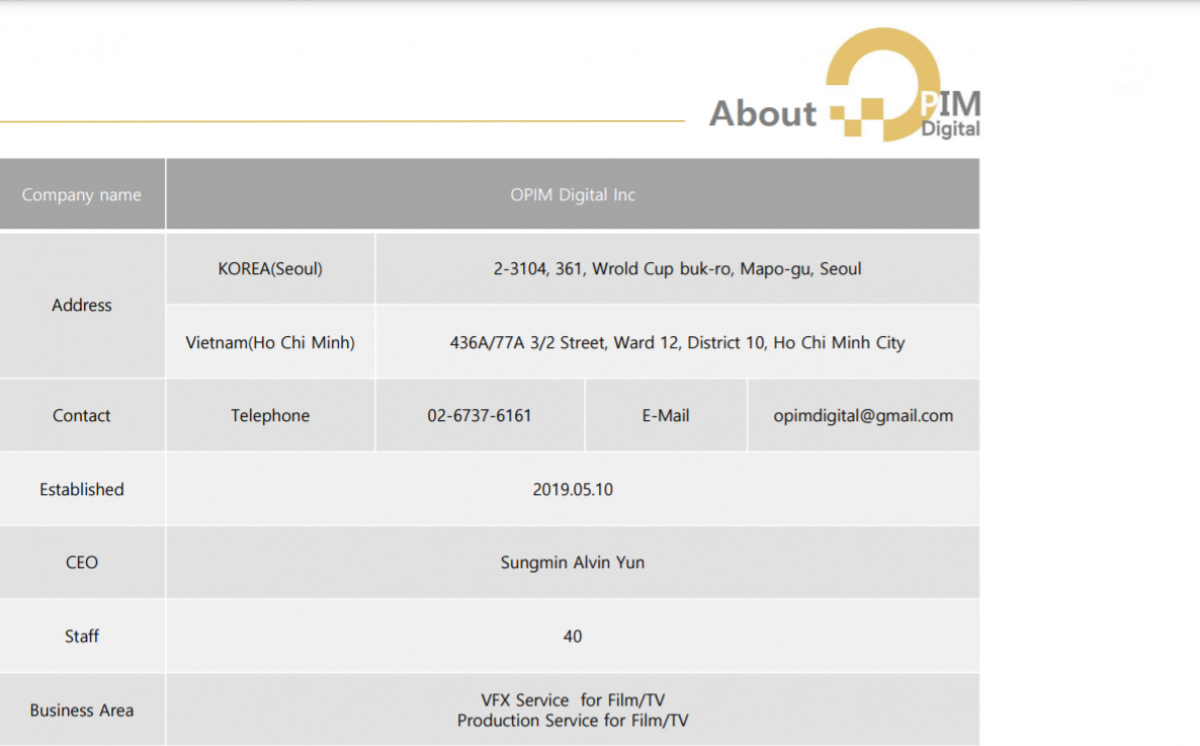Click the 'Established' row label
Screen dimensions: 1200x746
pyautogui.click(x=82, y=489)
